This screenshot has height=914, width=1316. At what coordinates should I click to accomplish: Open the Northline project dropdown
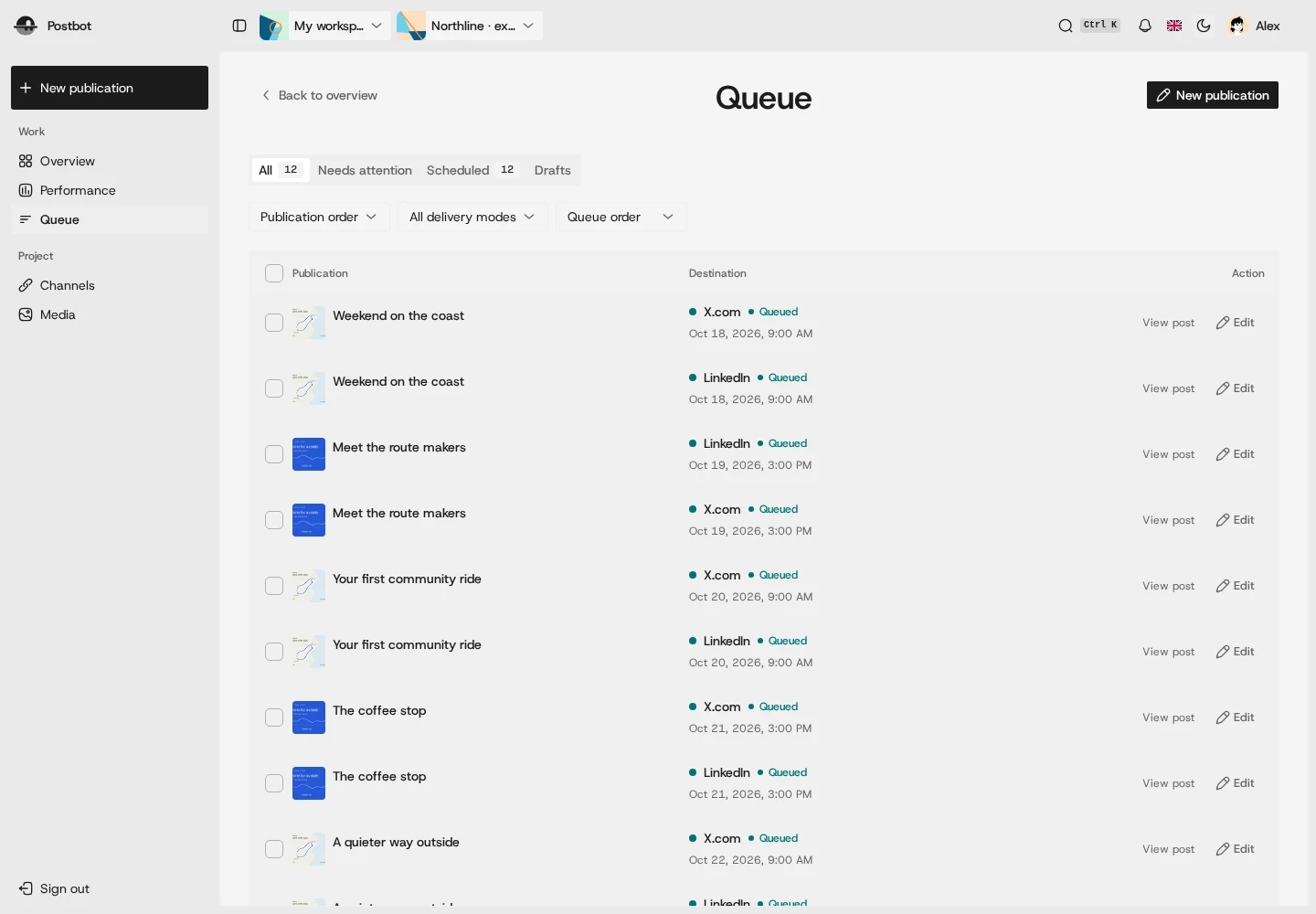pyautogui.click(x=470, y=26)
